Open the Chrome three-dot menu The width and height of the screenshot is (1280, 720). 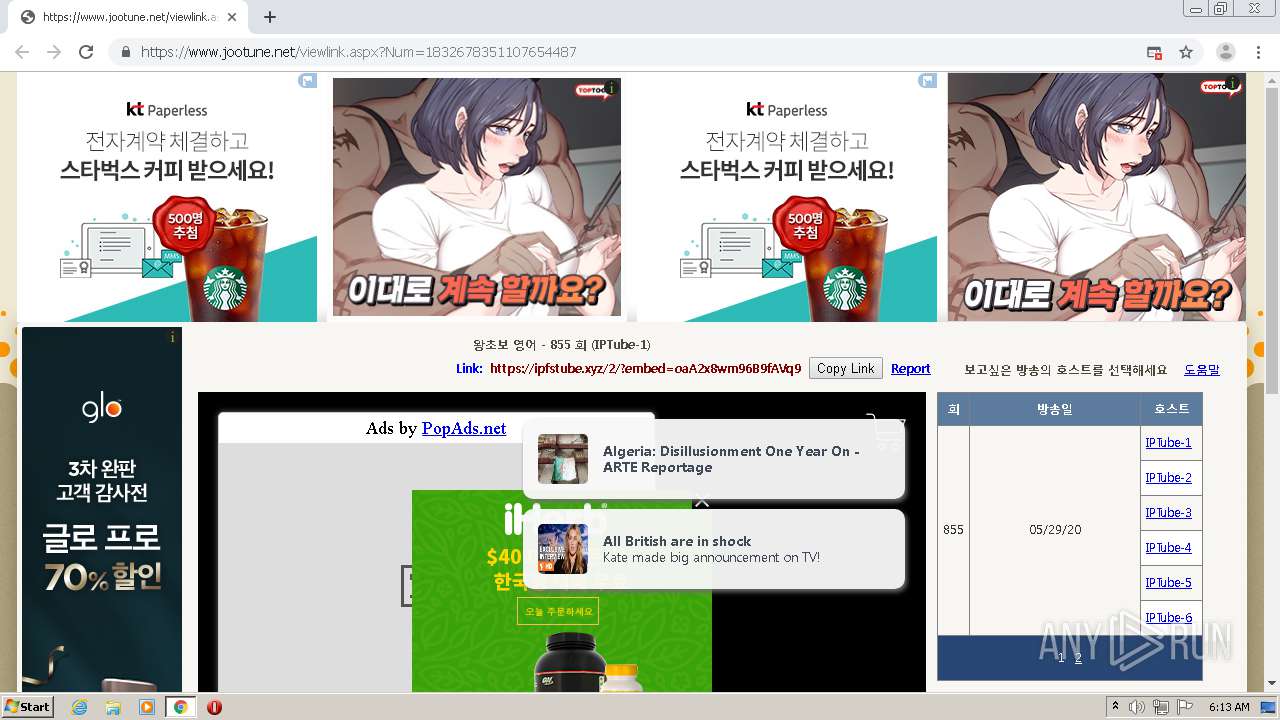(x=1259, y=52)
